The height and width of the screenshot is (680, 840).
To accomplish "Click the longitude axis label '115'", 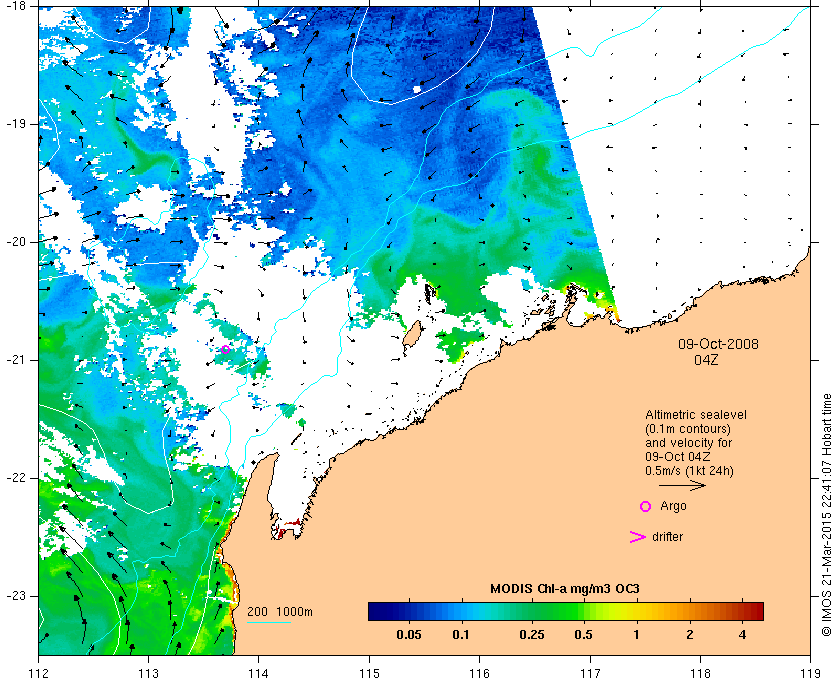I will pyautogui.click(x=369, y=672).
